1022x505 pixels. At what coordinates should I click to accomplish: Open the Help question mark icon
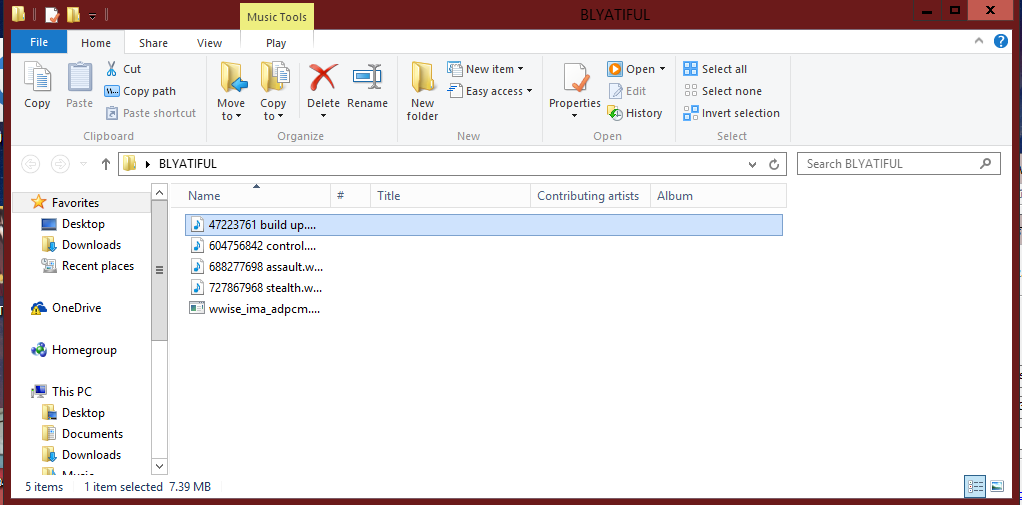point(1000,41)
